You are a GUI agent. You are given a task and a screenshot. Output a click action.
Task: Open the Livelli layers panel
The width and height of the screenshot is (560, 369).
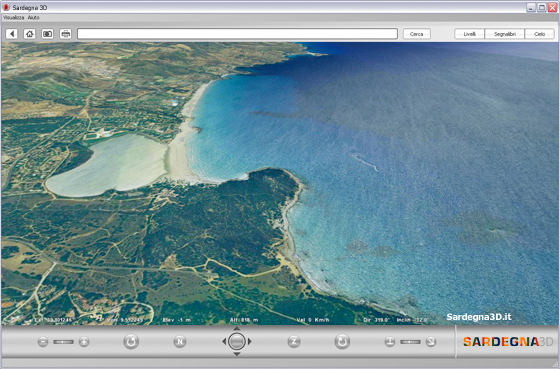tap(469, 34)
